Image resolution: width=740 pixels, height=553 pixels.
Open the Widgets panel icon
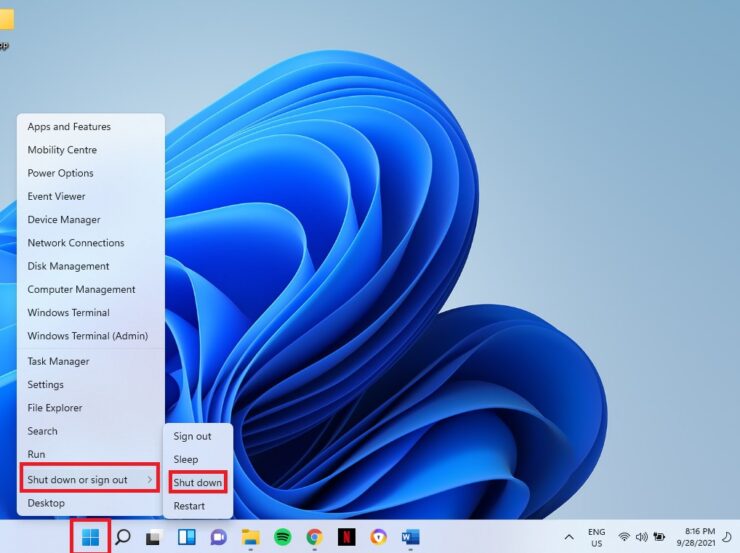[x=186, y=537]
